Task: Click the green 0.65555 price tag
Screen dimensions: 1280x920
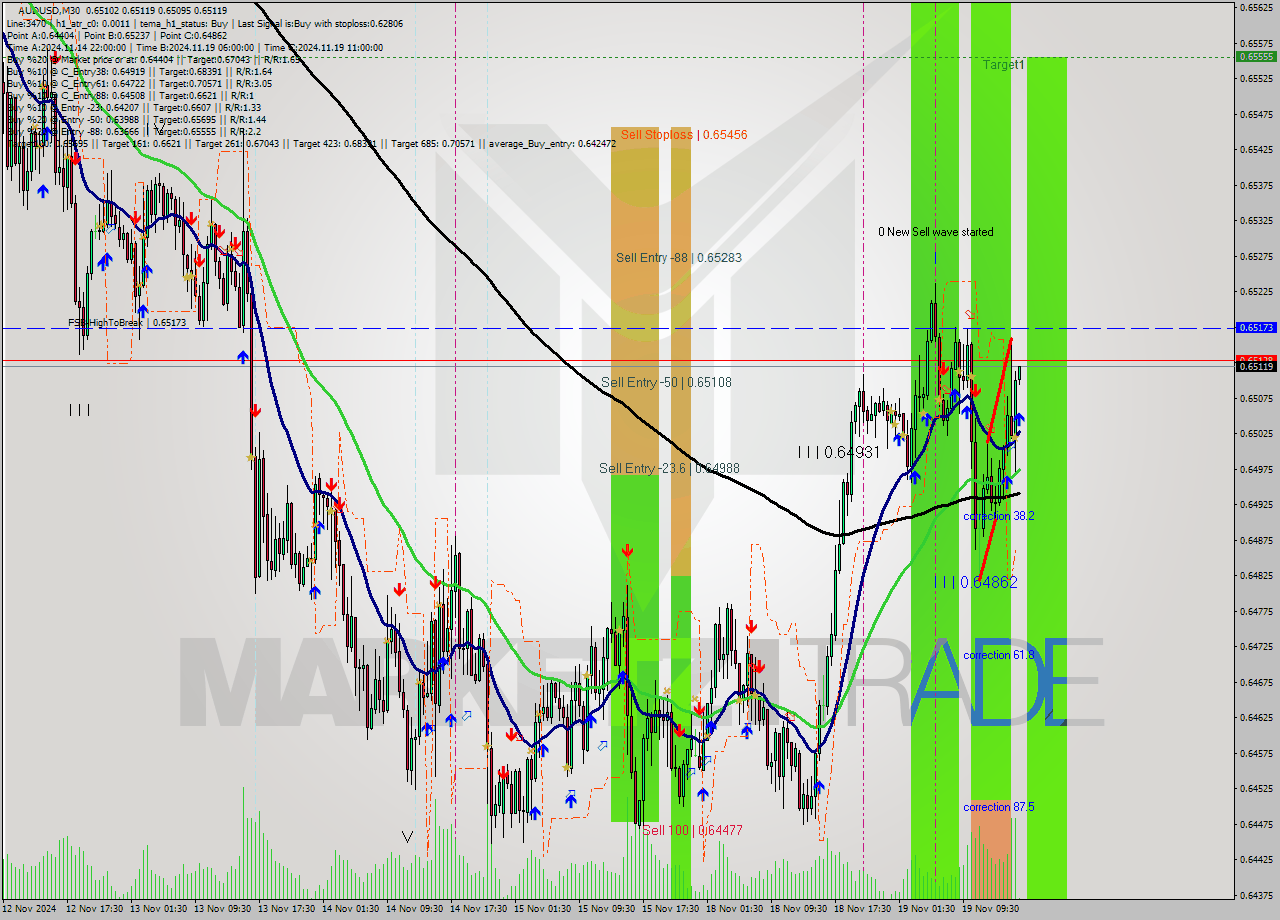Action: (x=1257, y=57)
